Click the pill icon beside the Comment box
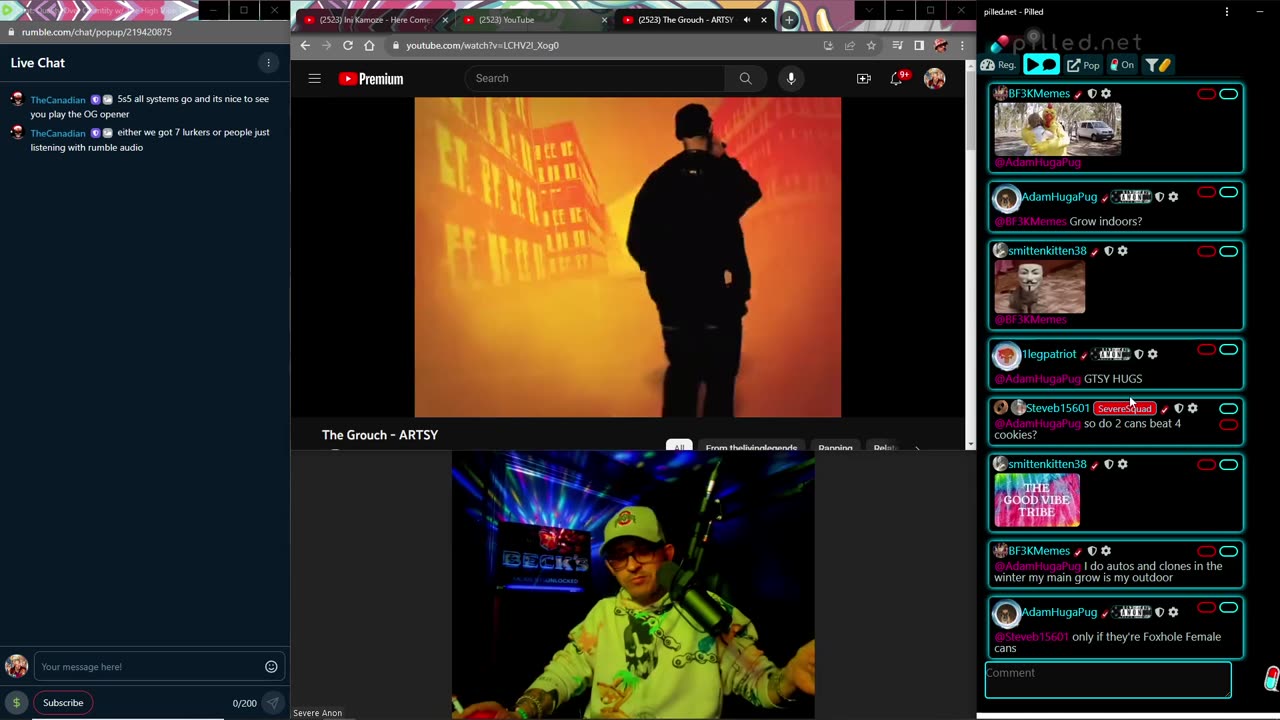1280x720 pixels. (1270, 678)
